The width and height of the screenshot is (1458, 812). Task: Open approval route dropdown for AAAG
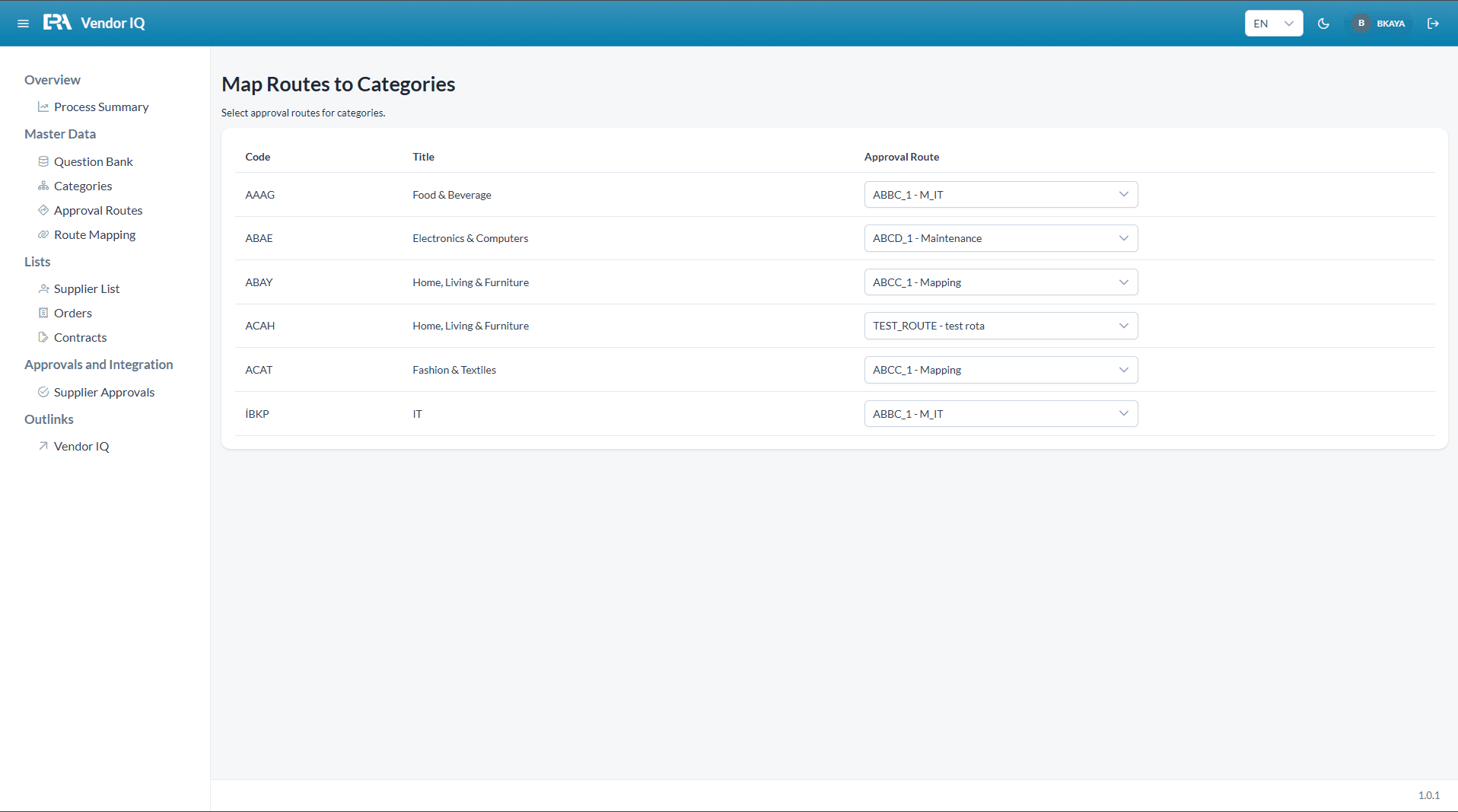(1001, 195)
